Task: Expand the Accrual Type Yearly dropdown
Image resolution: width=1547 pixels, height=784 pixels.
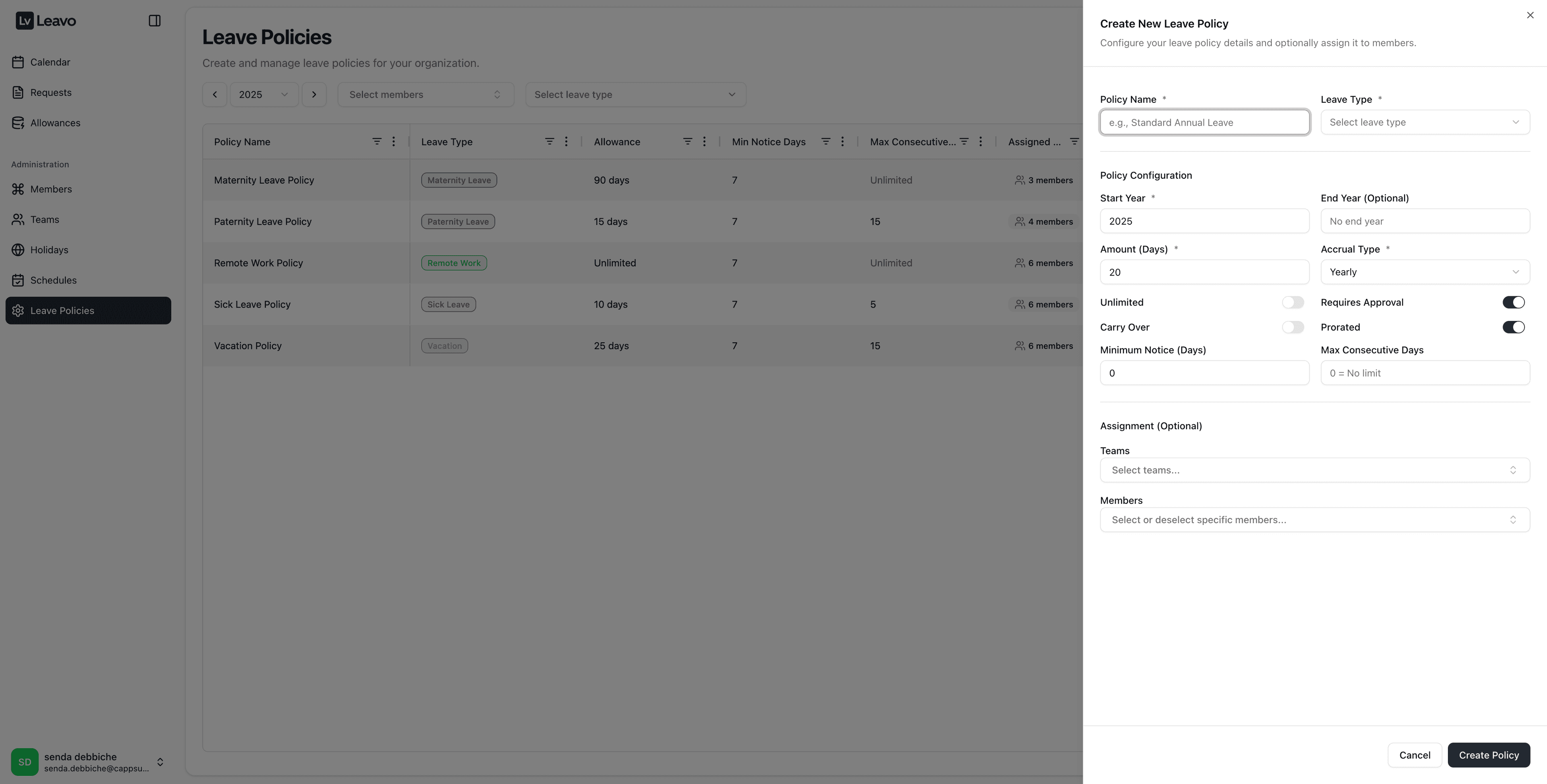Action: pyautogui.click(x=1425, y=272)
